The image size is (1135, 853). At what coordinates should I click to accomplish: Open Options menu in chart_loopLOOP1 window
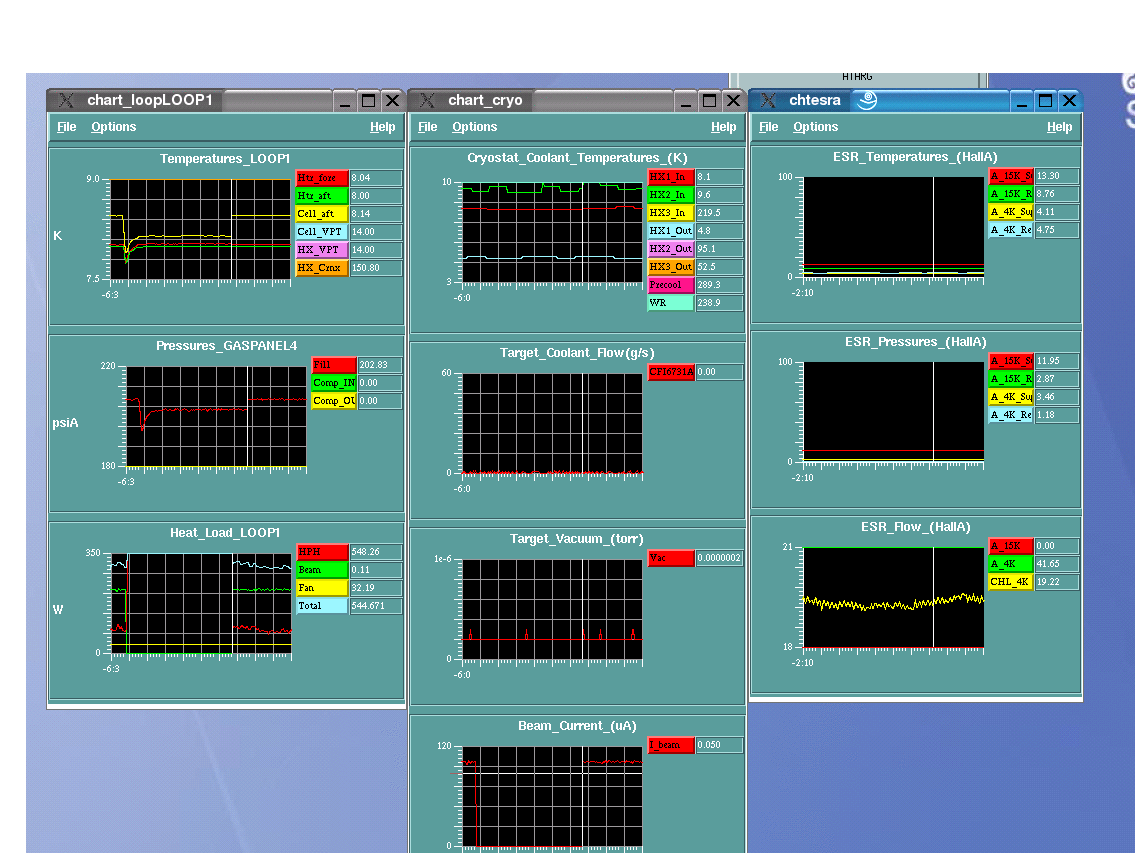(x=114, y=127)
